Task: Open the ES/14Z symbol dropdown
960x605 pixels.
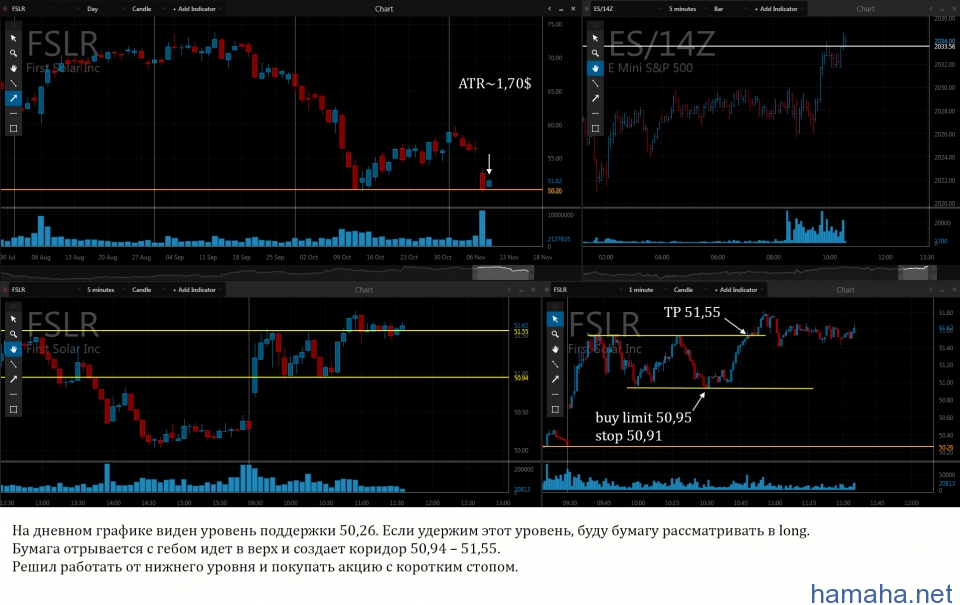Action: (x=626, y=9)
